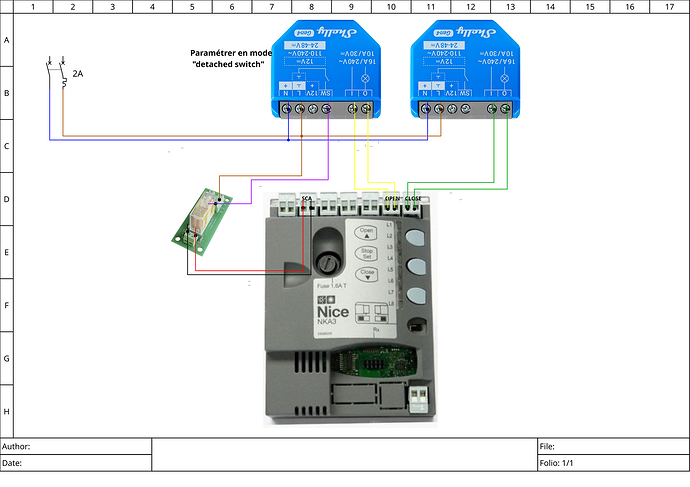
Task: Click the L8 LED label on Nice unit
Action: pyautogui.click(x=391, y=304)
